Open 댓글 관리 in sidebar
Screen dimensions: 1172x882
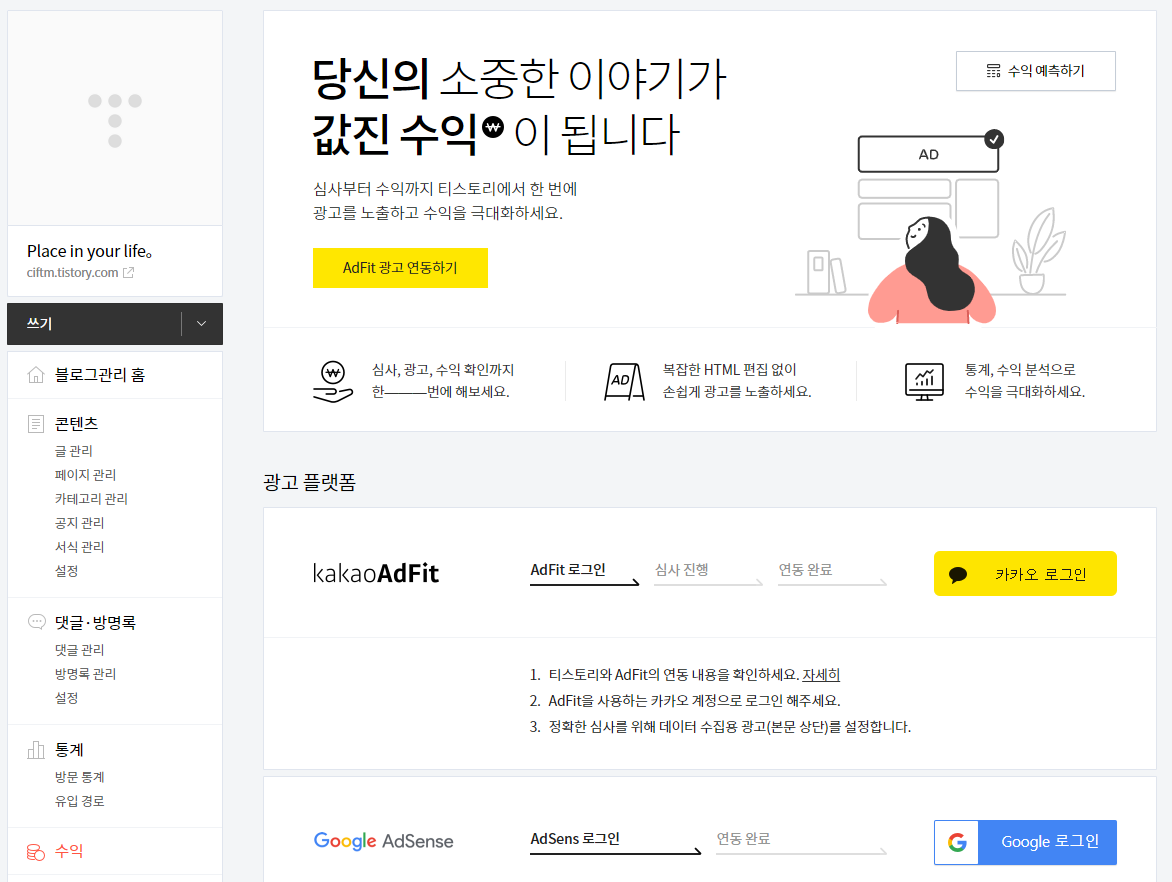79,650
